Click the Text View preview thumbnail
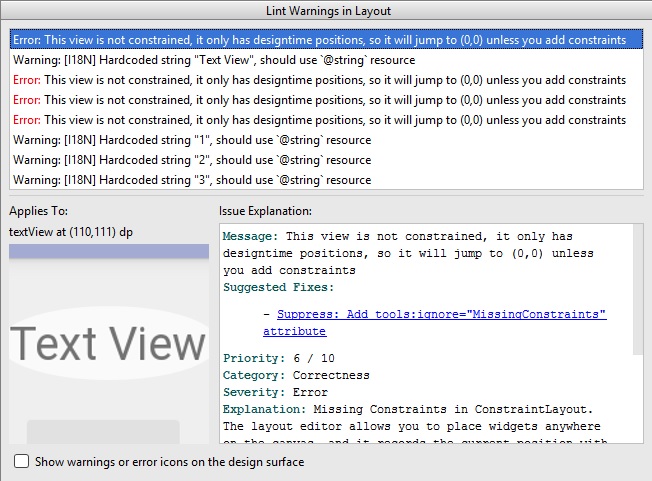652x481 pixels. click(x=109, y=343)
